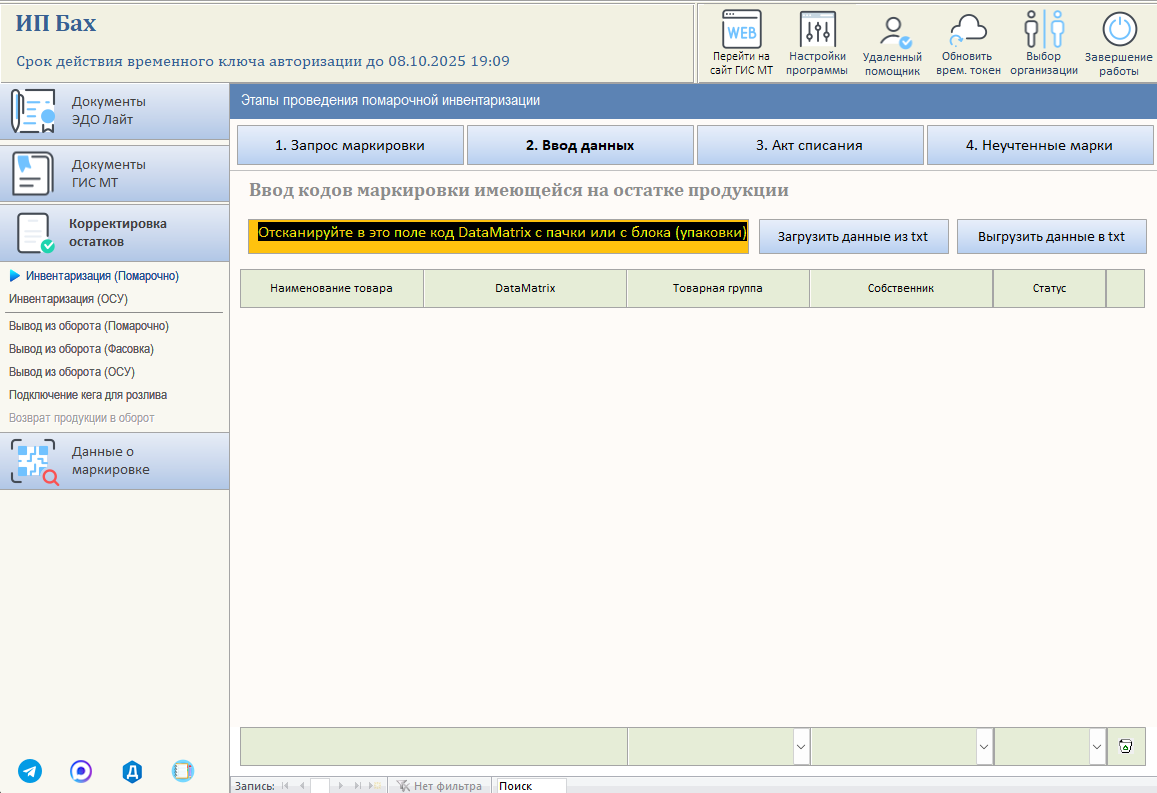Click the Выбор организации caption
The width and height of the screenshot is (1157, 793).
coord(1044,63)
